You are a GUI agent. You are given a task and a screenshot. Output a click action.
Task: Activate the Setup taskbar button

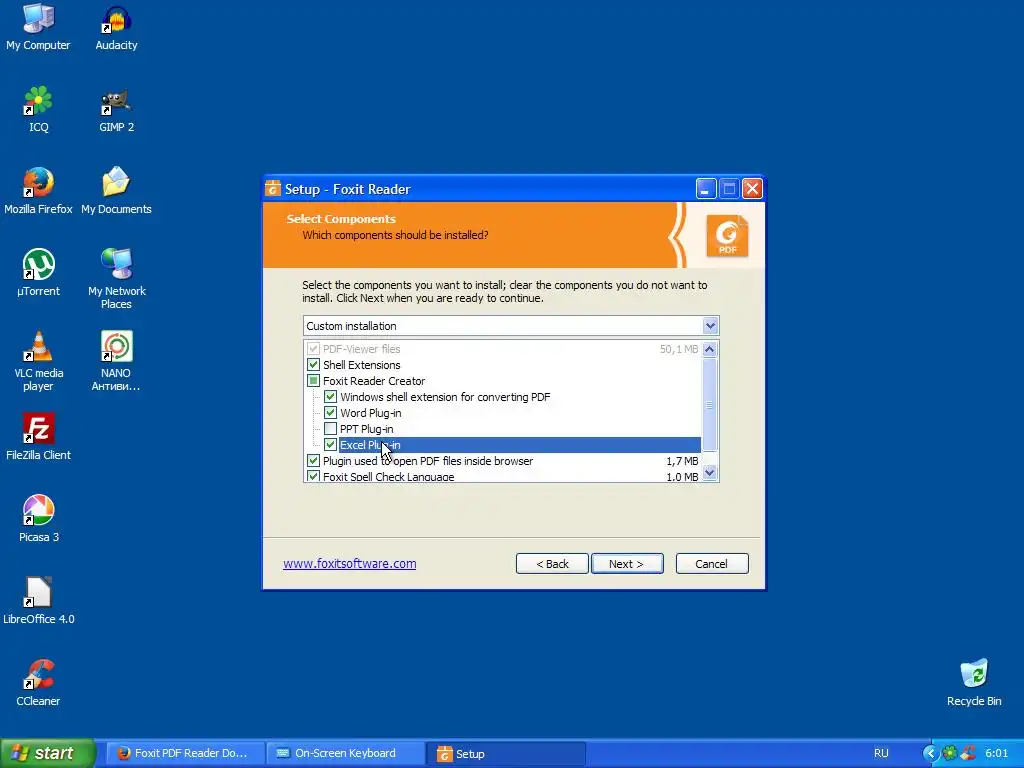pos(505,754)
